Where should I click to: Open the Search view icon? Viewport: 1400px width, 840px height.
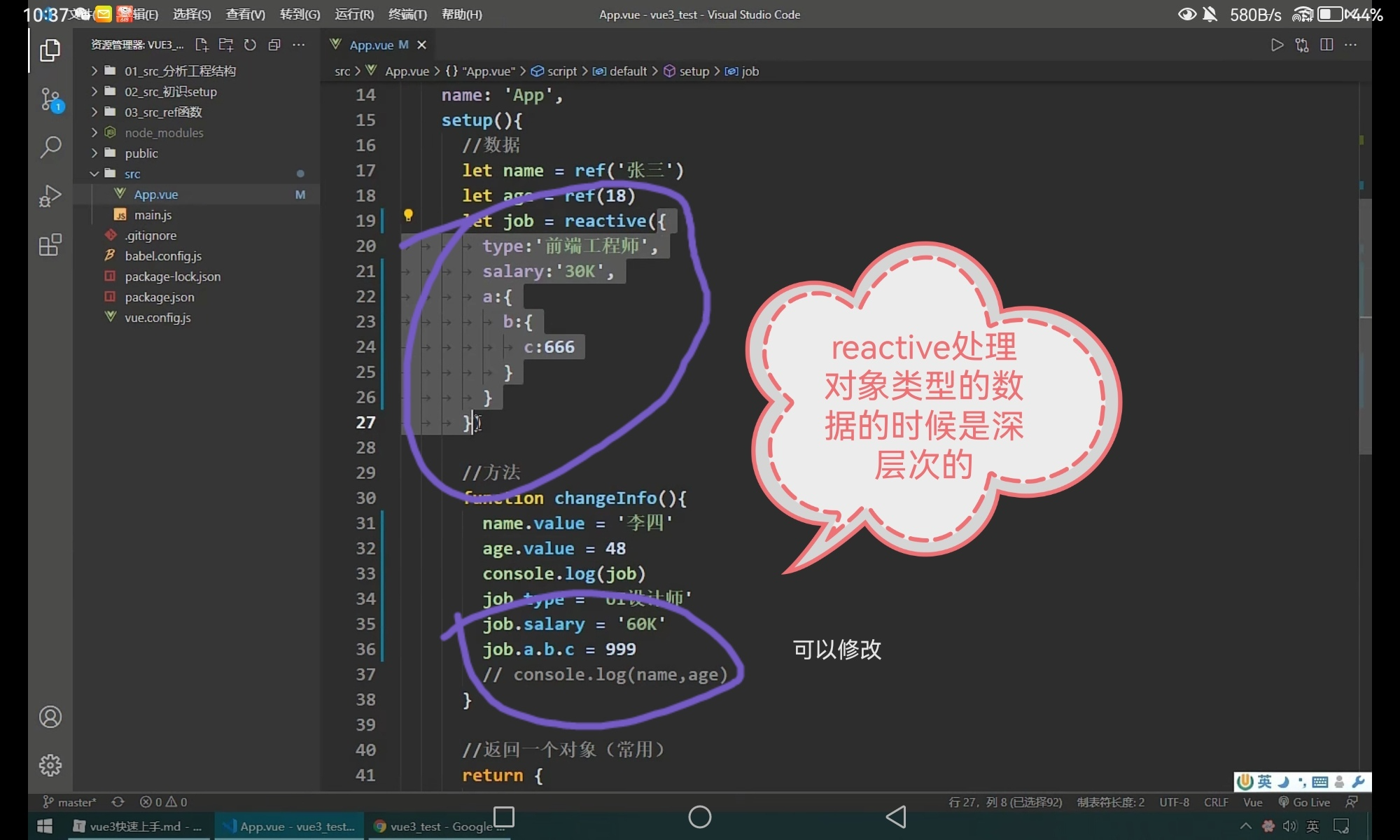[x=50, y=147]
